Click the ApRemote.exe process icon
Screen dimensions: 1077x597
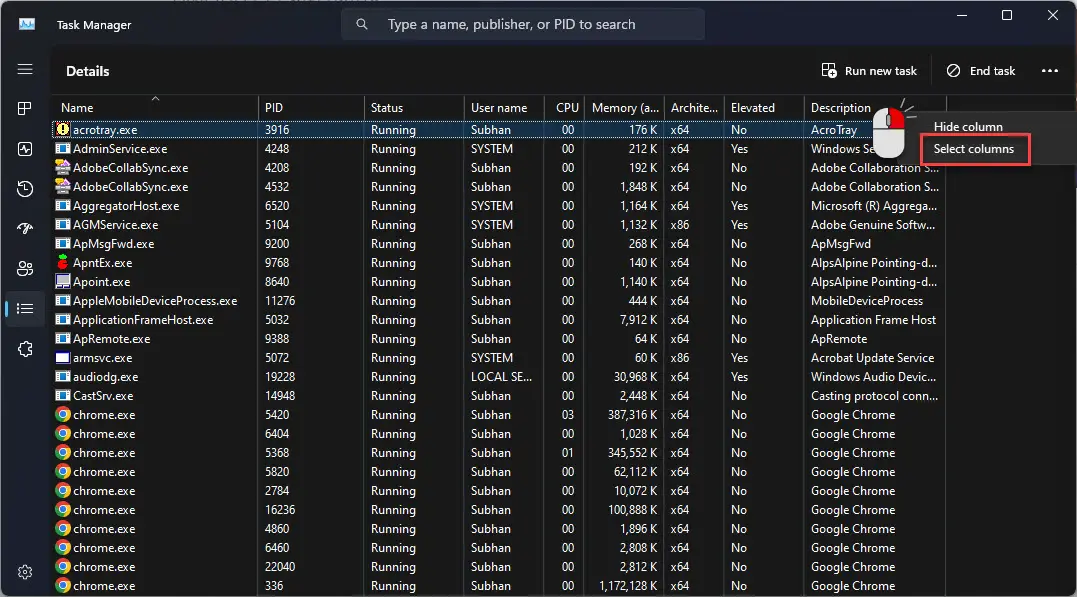click(x=63, y=339)
